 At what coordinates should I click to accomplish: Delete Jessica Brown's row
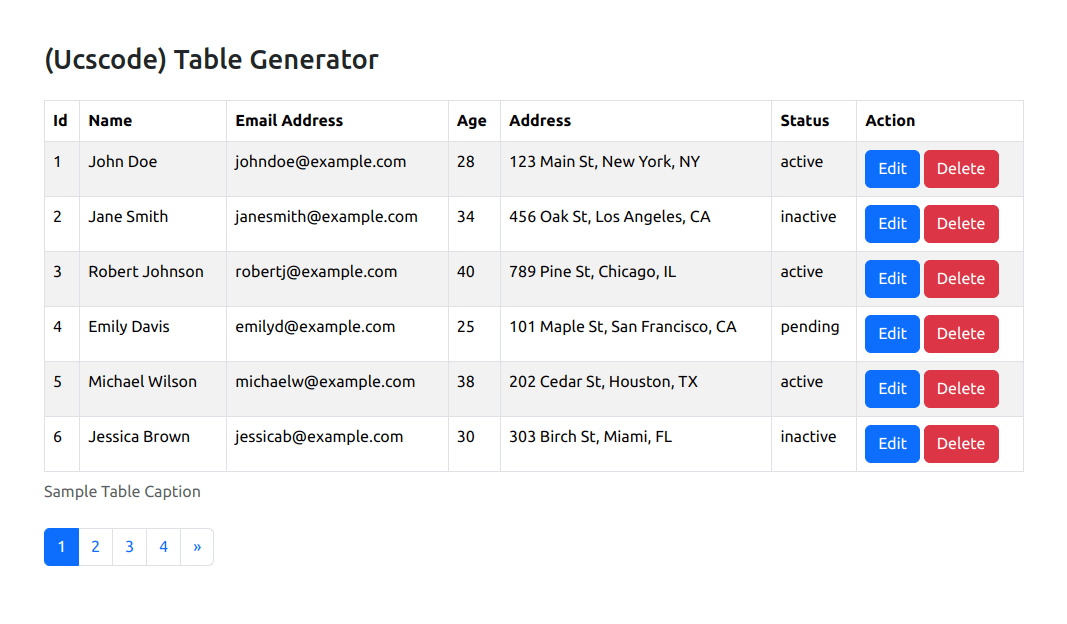pyautogui.click(x=961, y=444)
